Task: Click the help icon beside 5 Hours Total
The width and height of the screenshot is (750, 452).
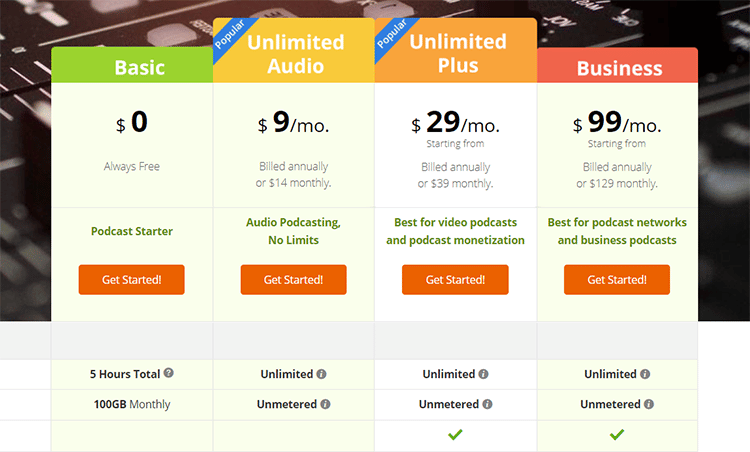Action: (x=169, y=373)
